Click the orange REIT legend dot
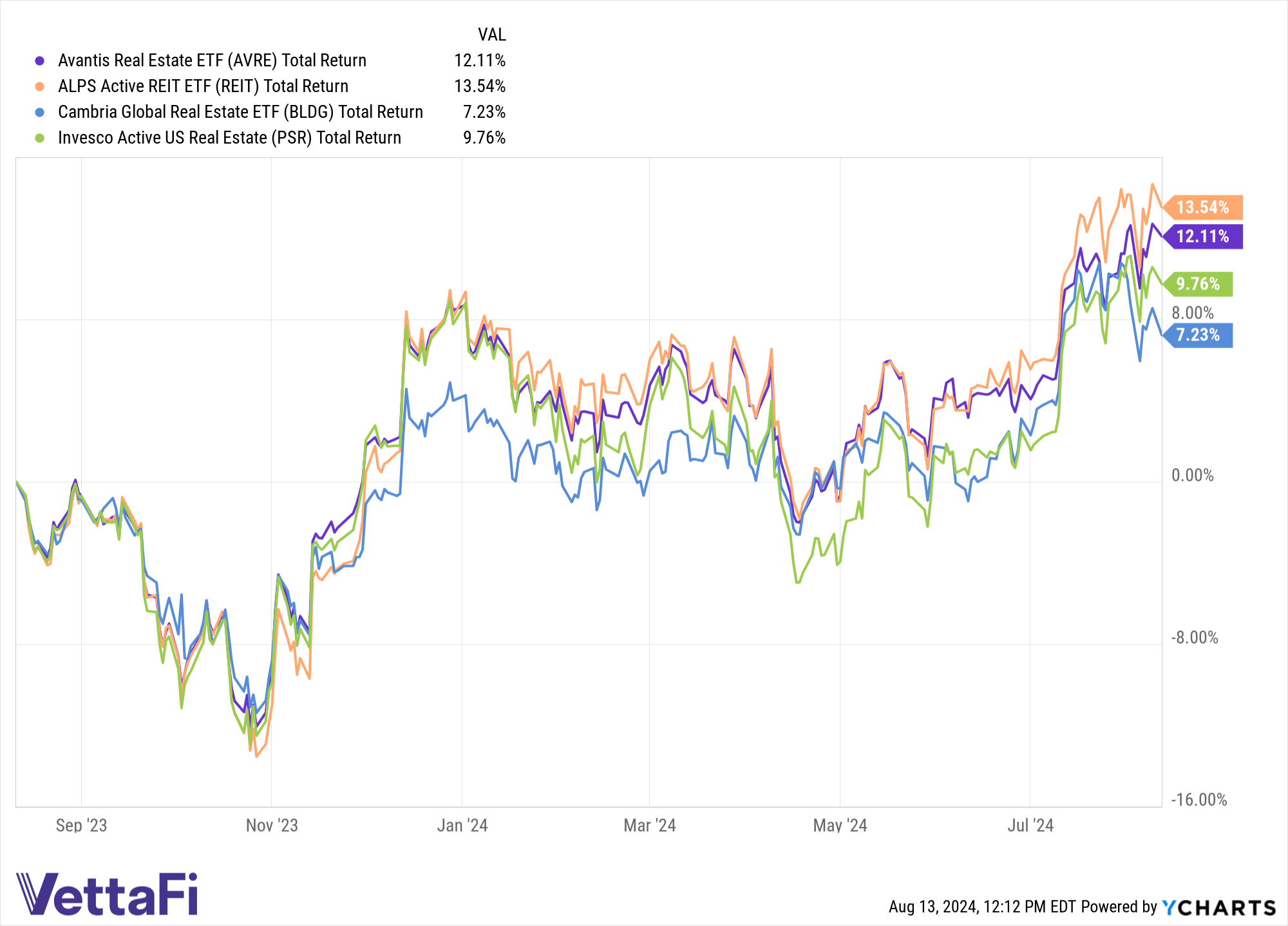Screen dimensions: 1288x926 40,86
